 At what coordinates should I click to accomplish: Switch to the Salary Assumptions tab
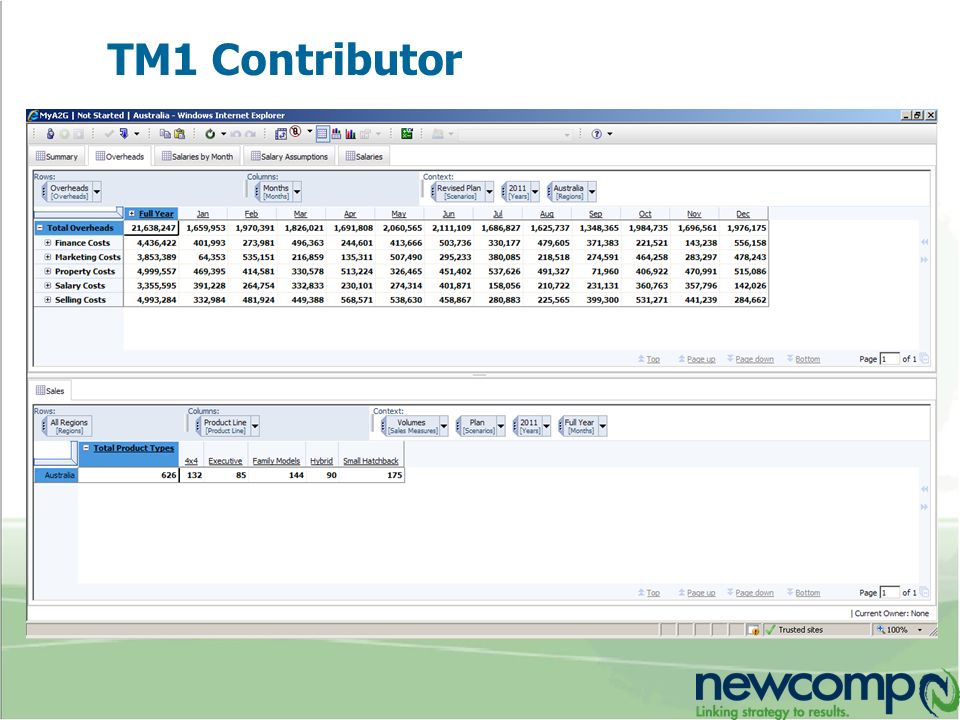tap(290, 157)
